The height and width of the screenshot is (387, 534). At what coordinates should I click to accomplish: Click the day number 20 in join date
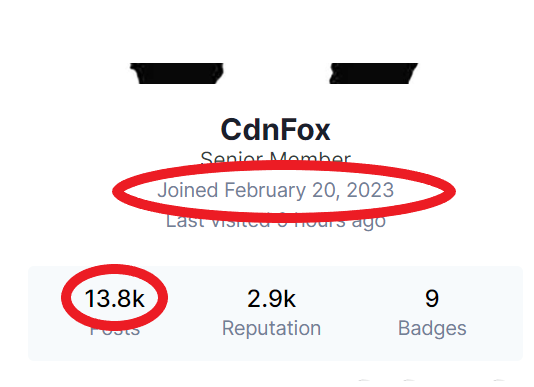pyautogui.click(x=325, y=190)
